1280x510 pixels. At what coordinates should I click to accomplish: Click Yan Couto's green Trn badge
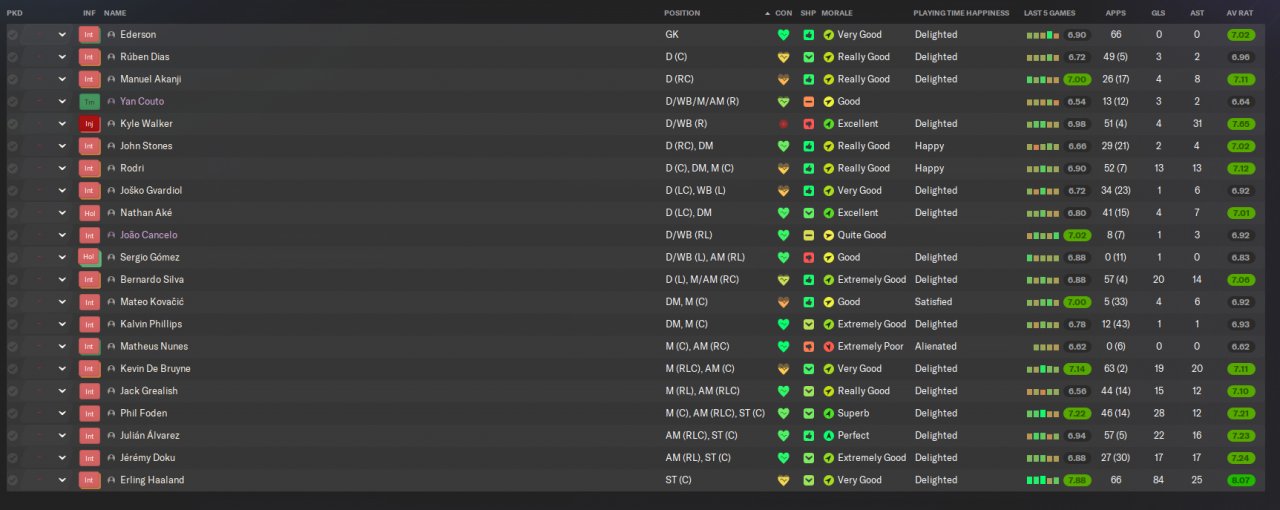tap(90, 101)
